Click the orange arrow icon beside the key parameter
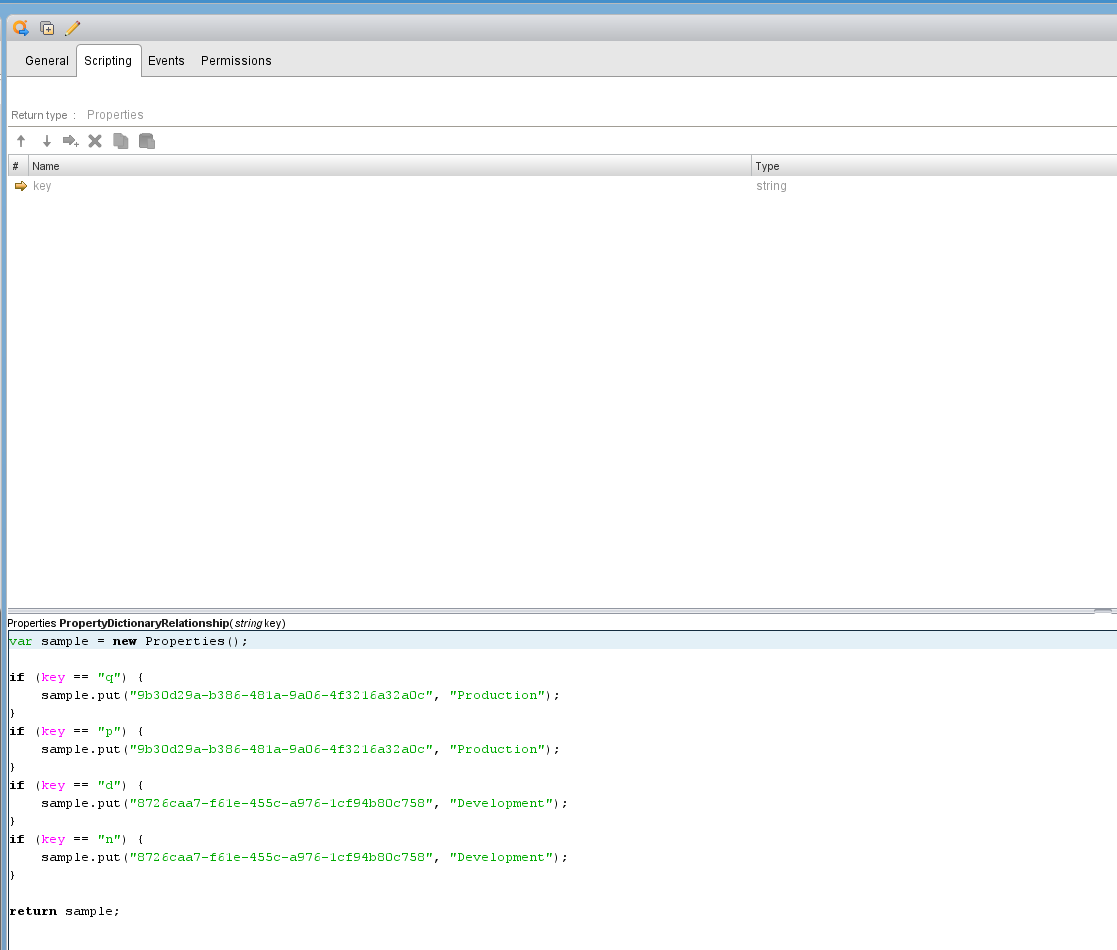 click(19, 186)
